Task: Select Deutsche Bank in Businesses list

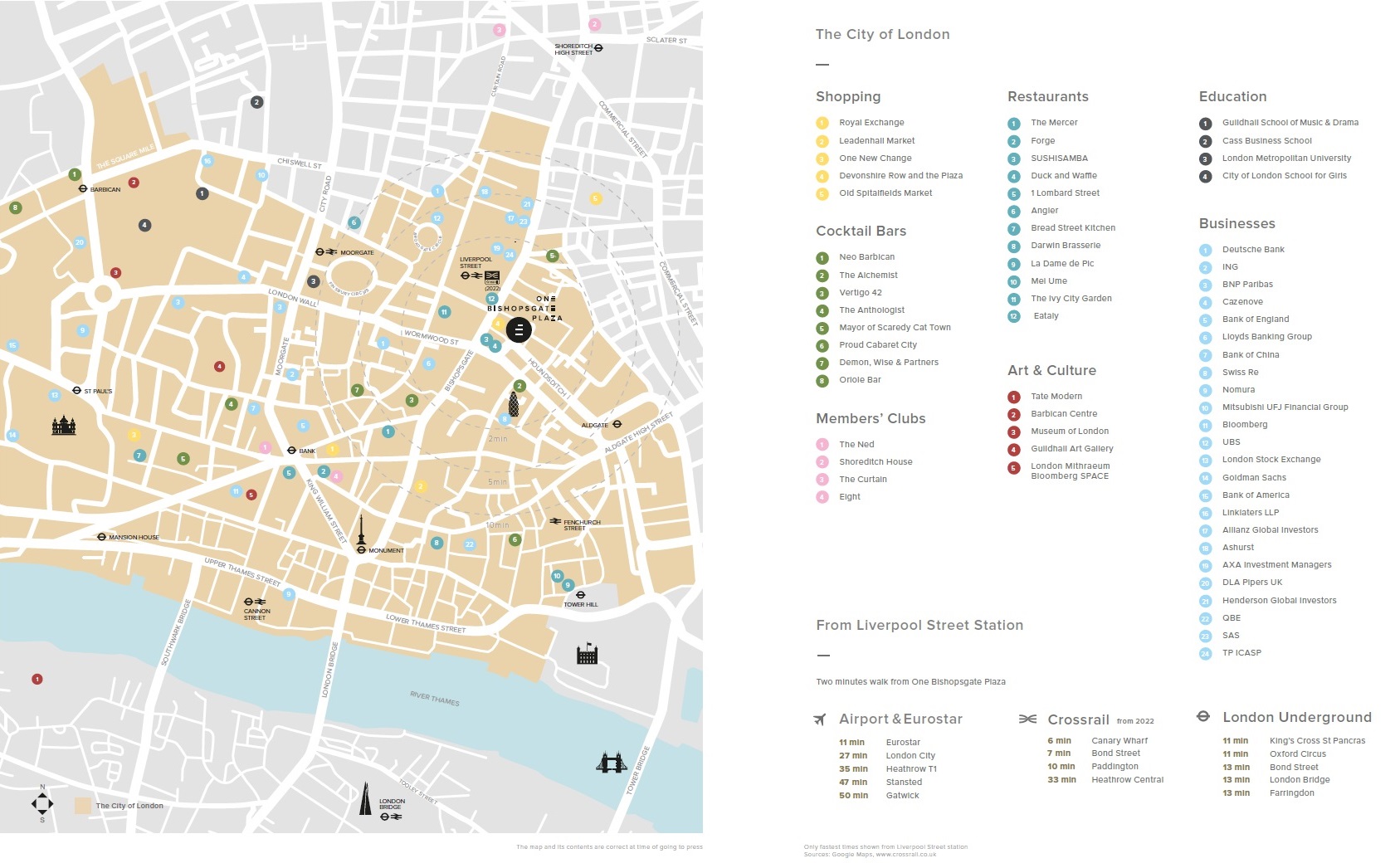Action: coord(1252,250)
